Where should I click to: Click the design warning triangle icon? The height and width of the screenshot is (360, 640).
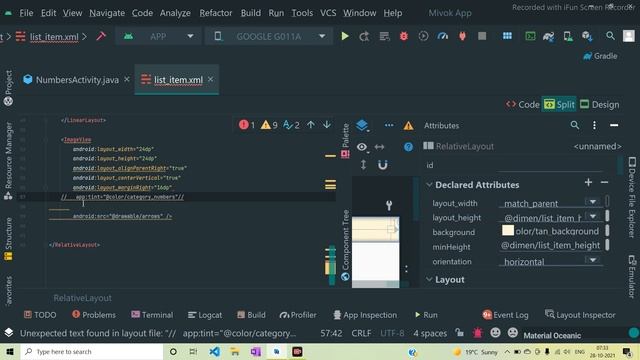point(408,126)
